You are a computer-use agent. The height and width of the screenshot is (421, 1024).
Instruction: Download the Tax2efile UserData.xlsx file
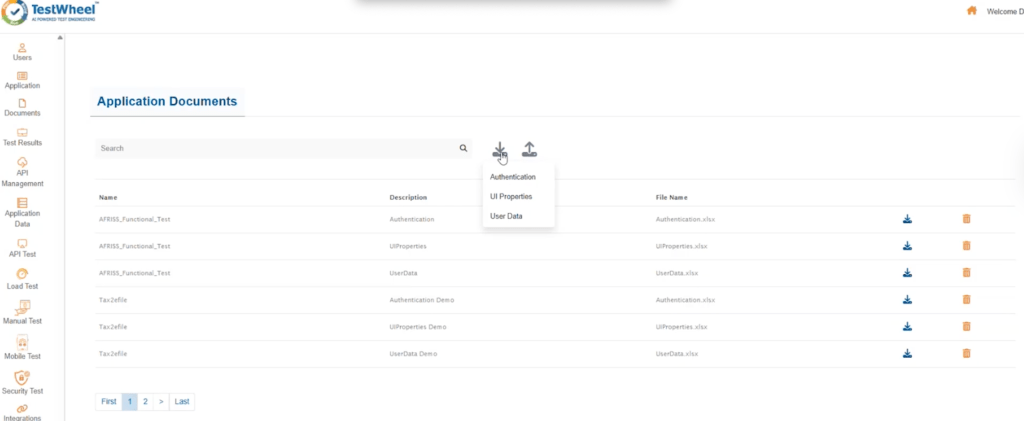point(907,353)
